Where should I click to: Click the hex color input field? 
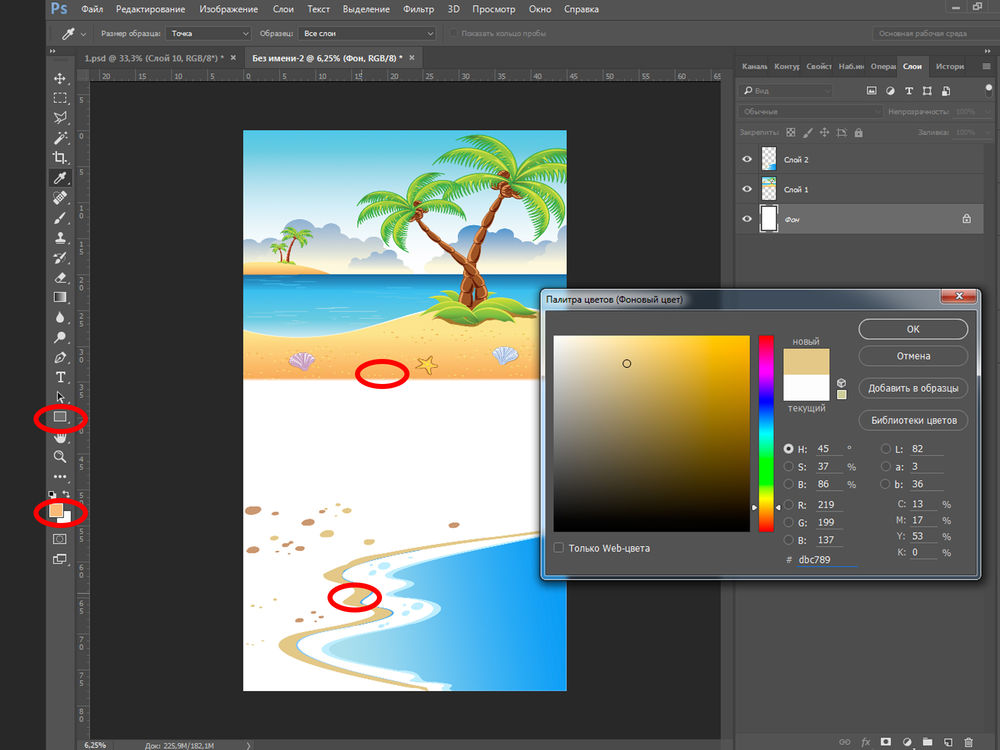tap(826, 559)
